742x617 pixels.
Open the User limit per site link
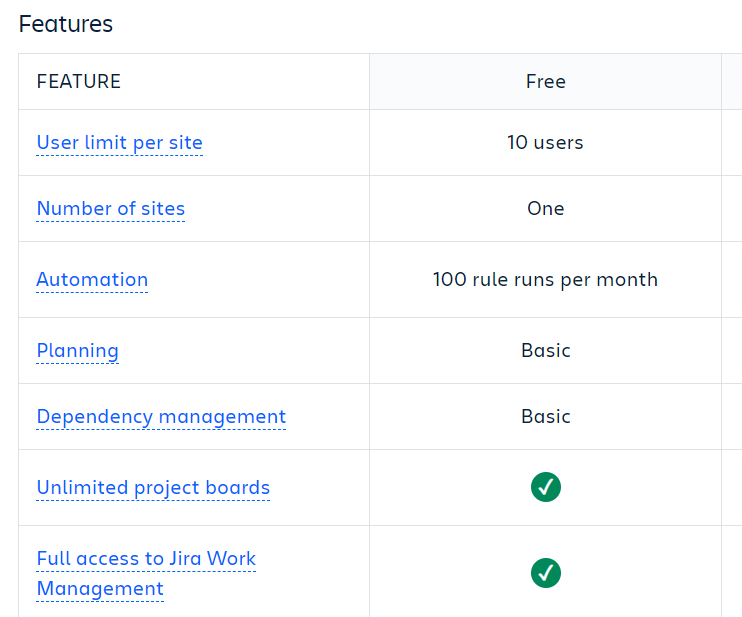pos(120,143)
